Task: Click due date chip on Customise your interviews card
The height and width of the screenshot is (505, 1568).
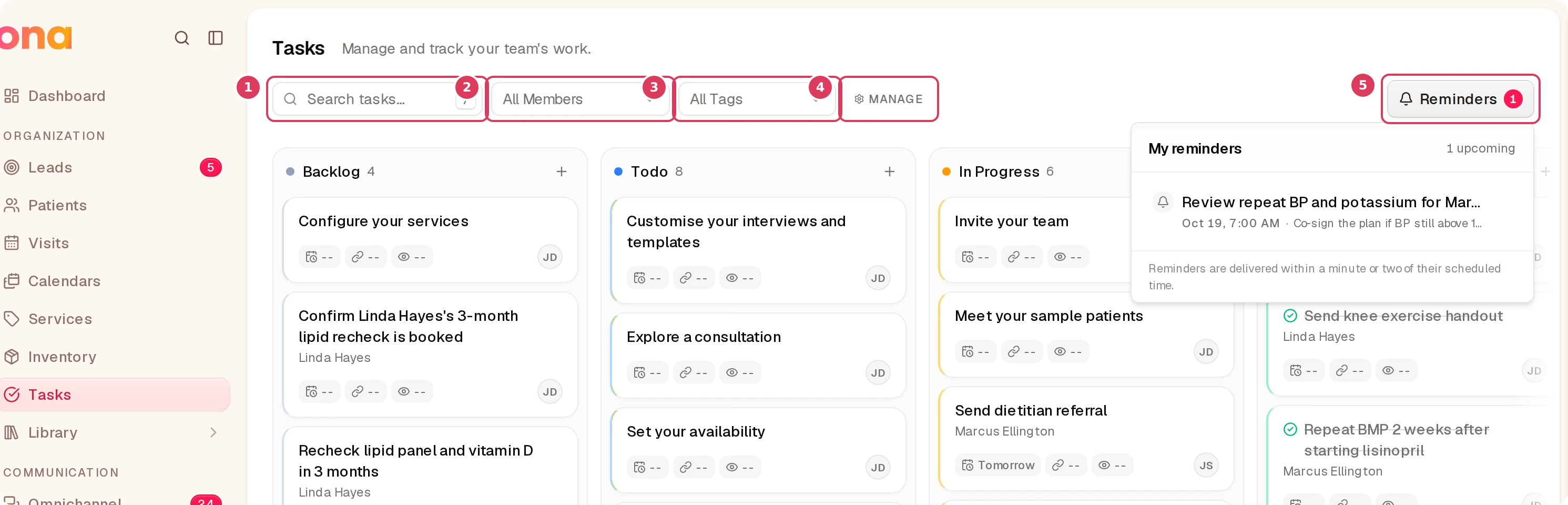Action: 647,278
